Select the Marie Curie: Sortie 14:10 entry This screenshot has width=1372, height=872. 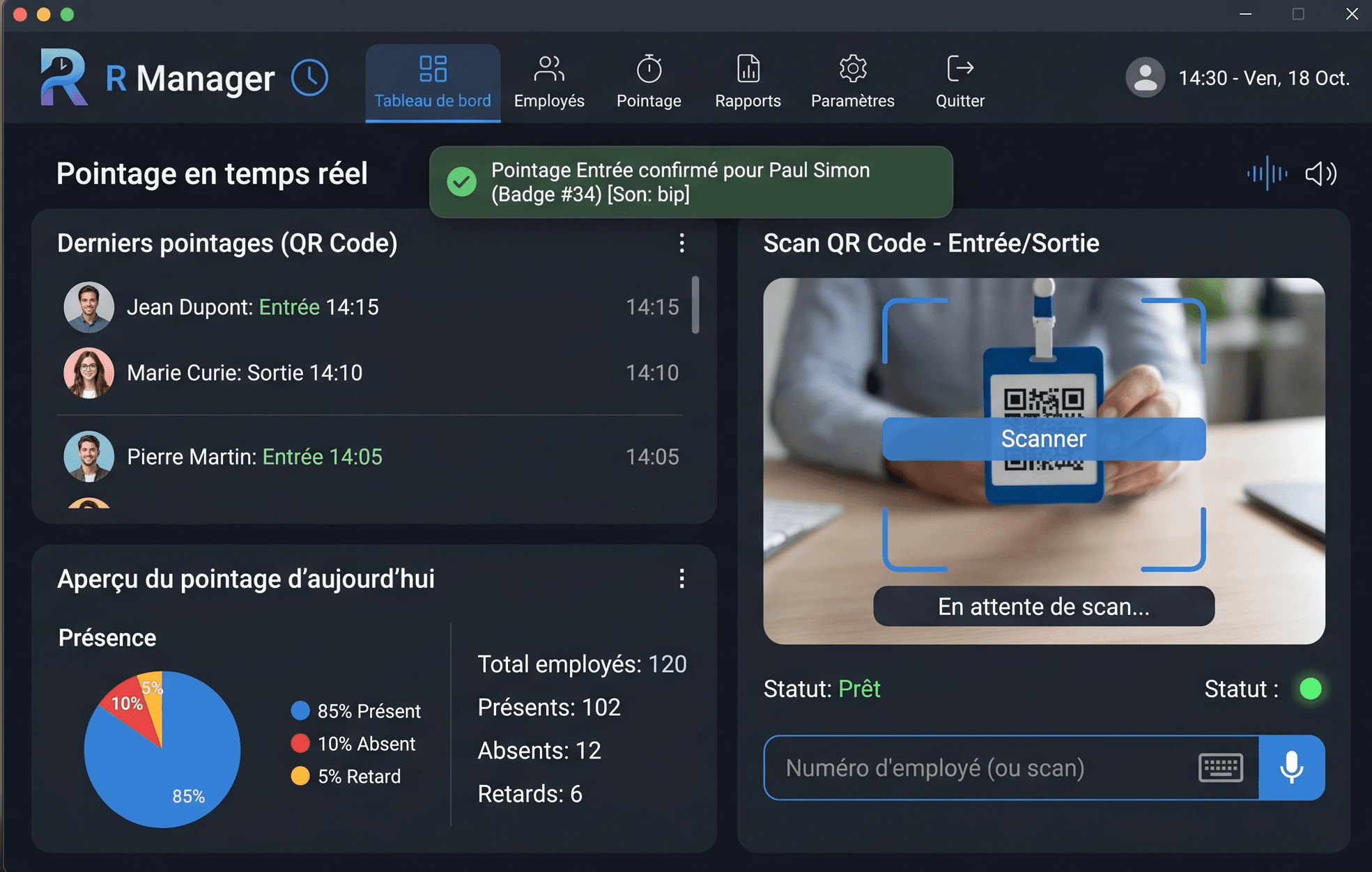pos(369,373)
